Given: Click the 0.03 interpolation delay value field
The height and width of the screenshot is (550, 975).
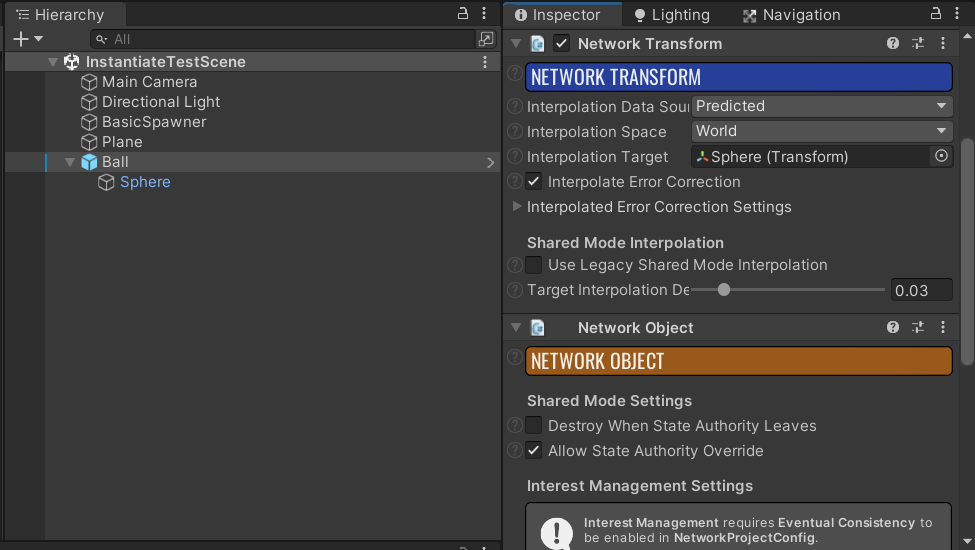Looking at the screenshot, I should point(922,290).
